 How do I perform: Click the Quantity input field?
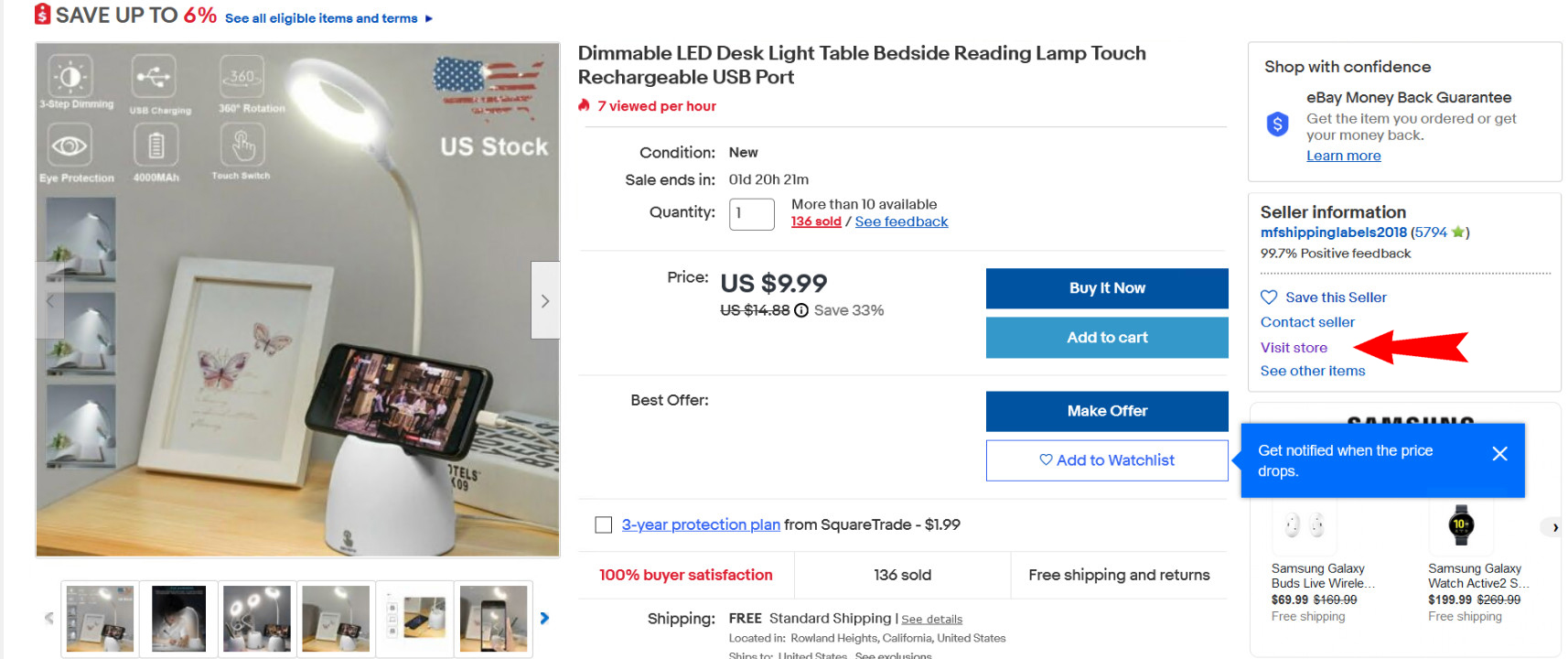[750, 213]
